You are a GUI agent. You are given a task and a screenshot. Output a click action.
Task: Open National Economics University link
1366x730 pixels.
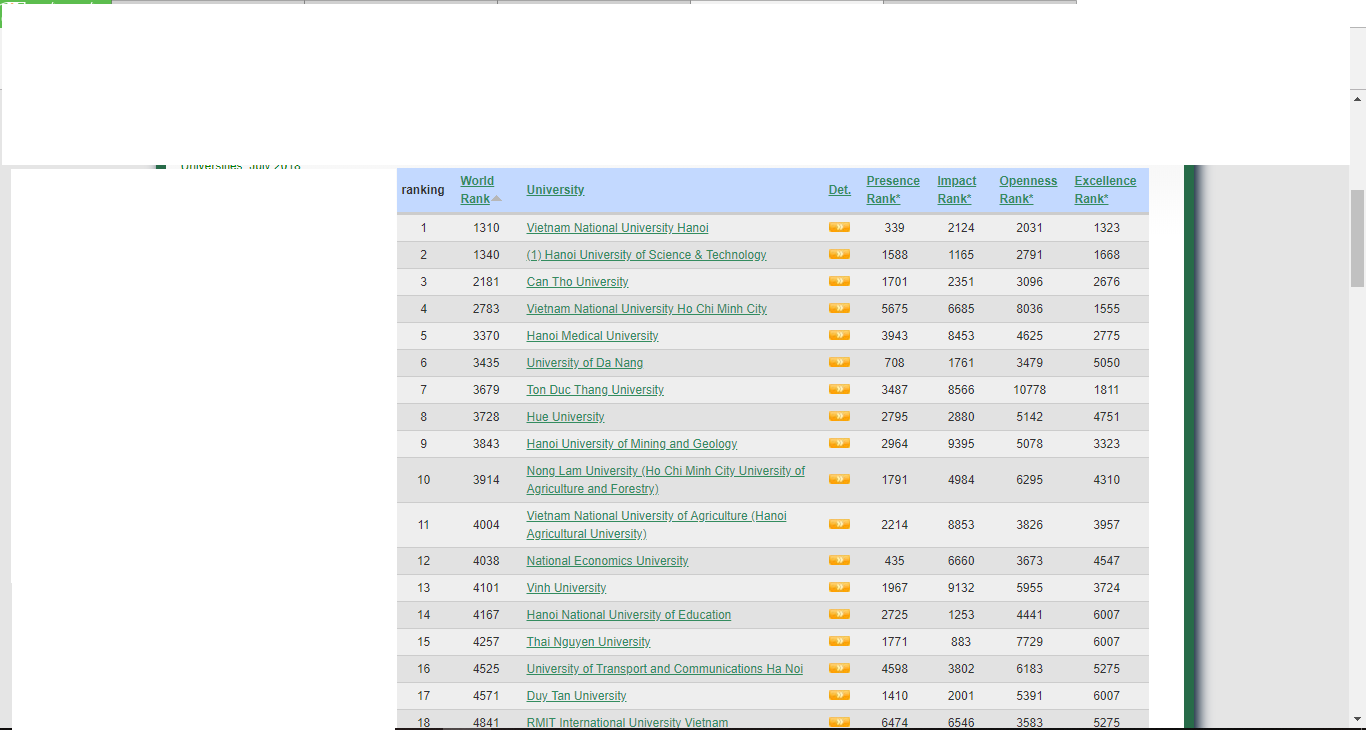pyautogui.click(x=607, y=561)
